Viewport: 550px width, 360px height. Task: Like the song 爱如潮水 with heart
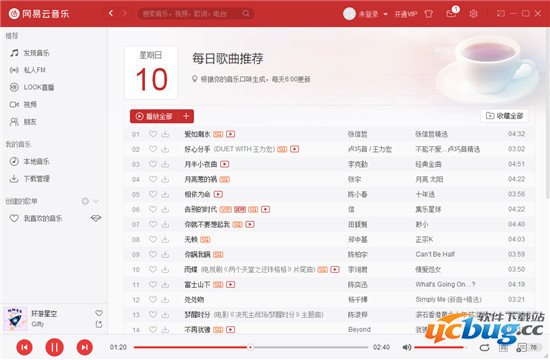(153, 134)
